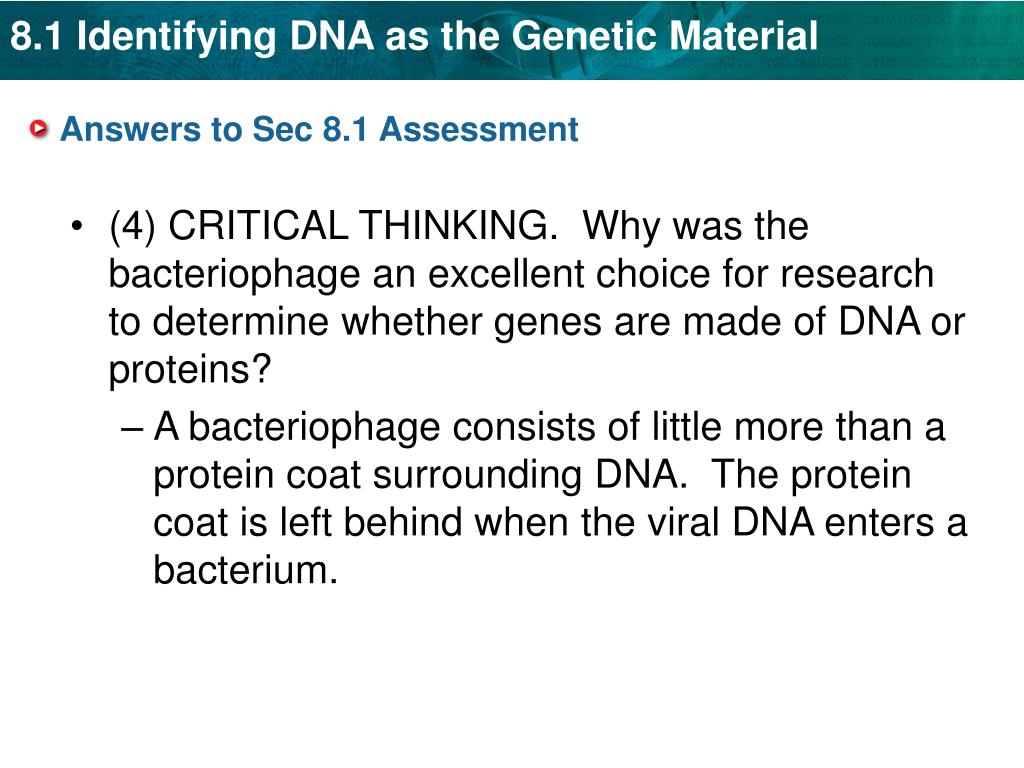Image resolution: width=1024 pixels, height=768 pixels.
Task: Click the final word 'bacterium.'
Action: coord(246,571)
